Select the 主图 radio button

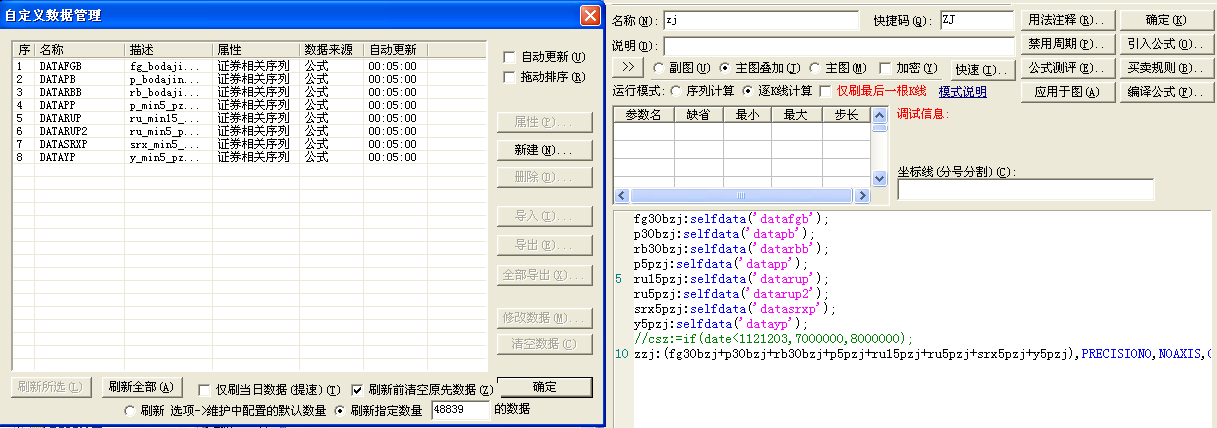tap(814, 68)
